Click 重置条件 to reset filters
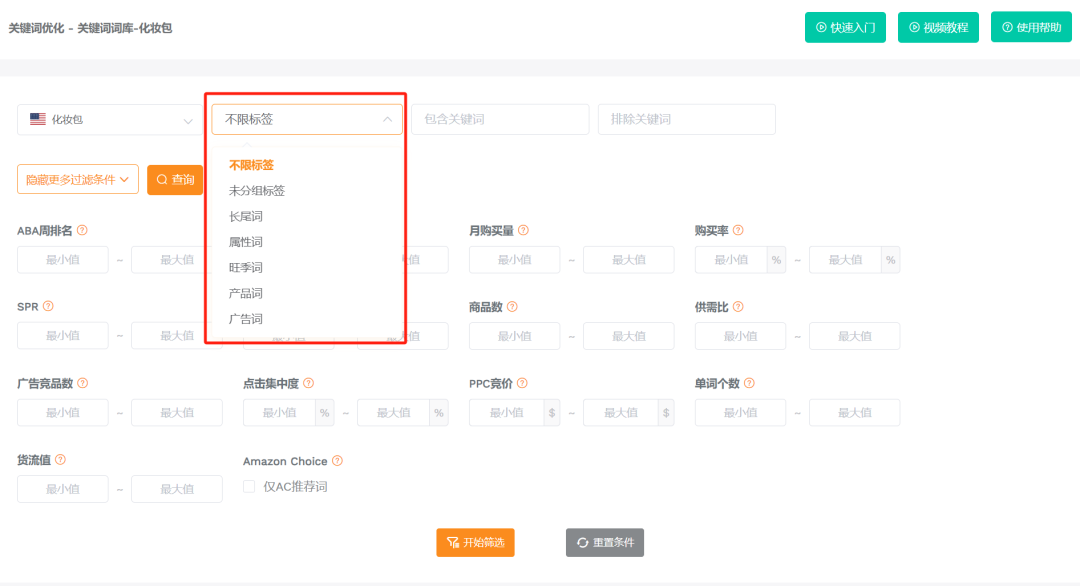Image resolution: width=1080 pixels, height=586 pixels. coord(604,542)
